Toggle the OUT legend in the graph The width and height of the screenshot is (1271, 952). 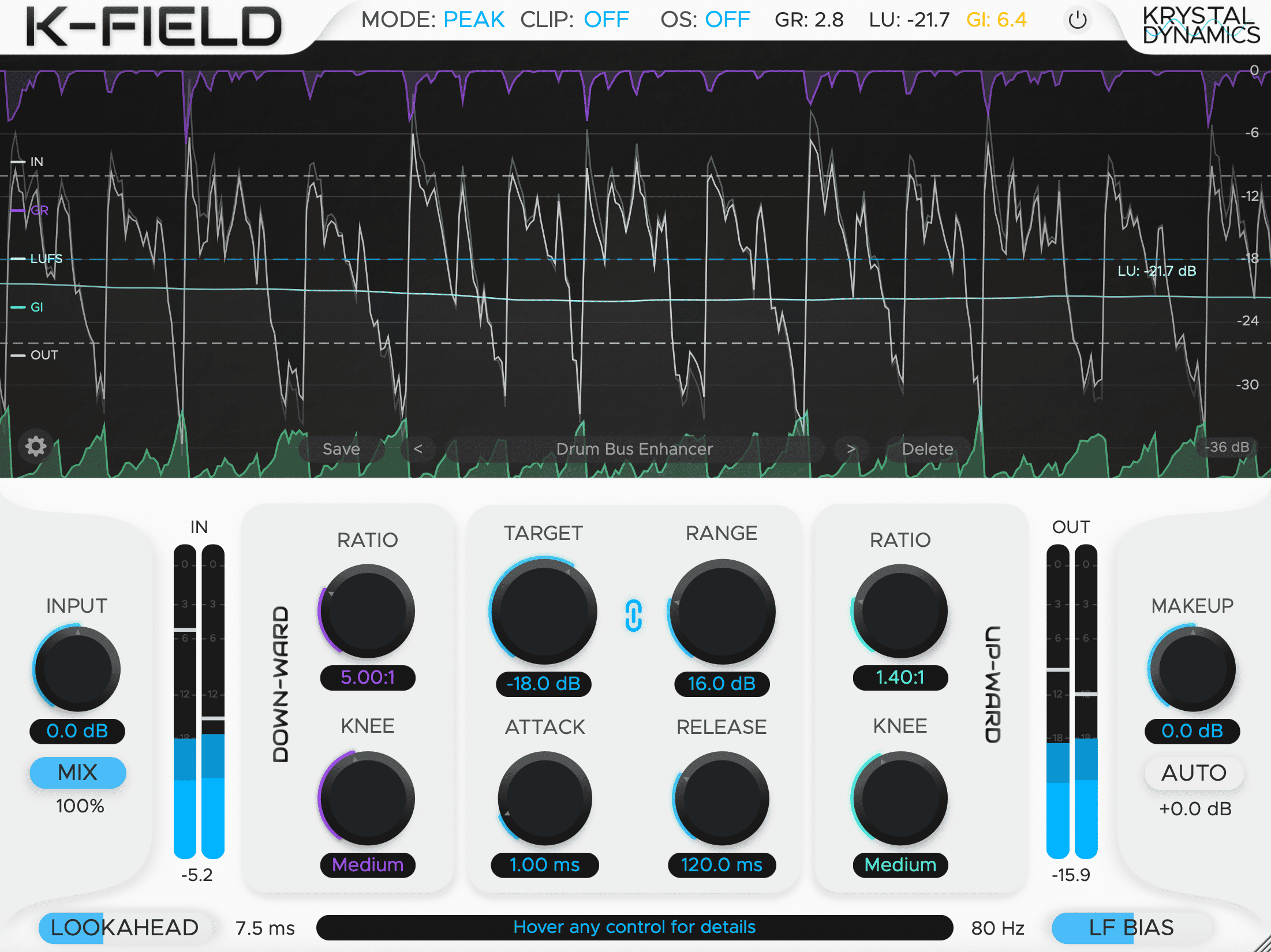[35, 355]
